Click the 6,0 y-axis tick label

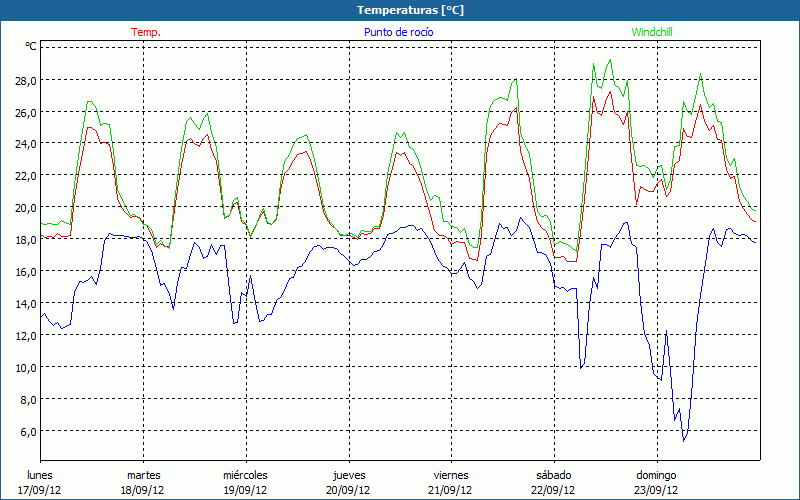tap(28, 431)
